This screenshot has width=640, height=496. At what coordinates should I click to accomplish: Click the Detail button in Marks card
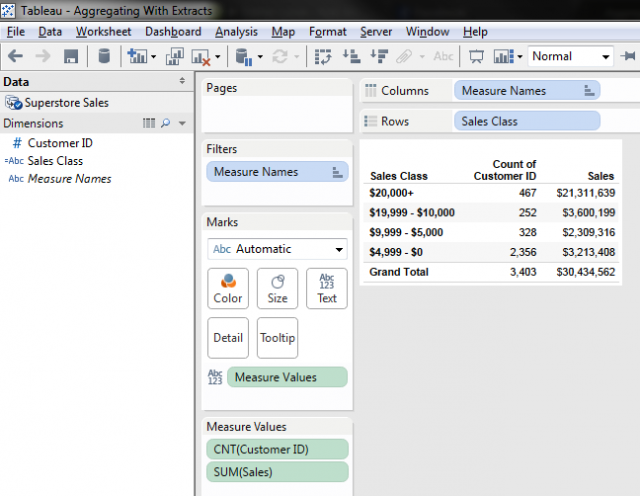tap(228, 338)
